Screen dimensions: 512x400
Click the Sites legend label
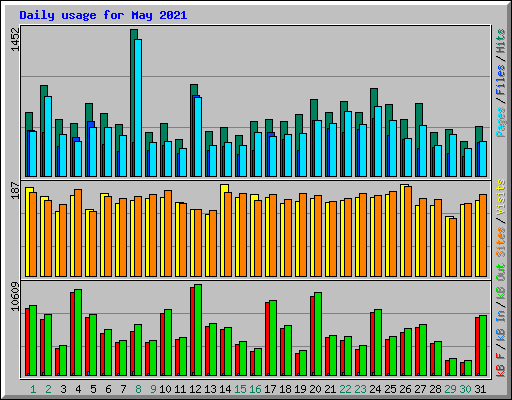click(501, 242)
